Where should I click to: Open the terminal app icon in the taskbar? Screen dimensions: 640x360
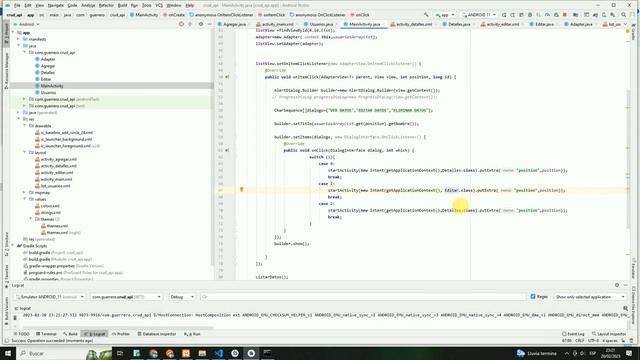pos(267,353)
